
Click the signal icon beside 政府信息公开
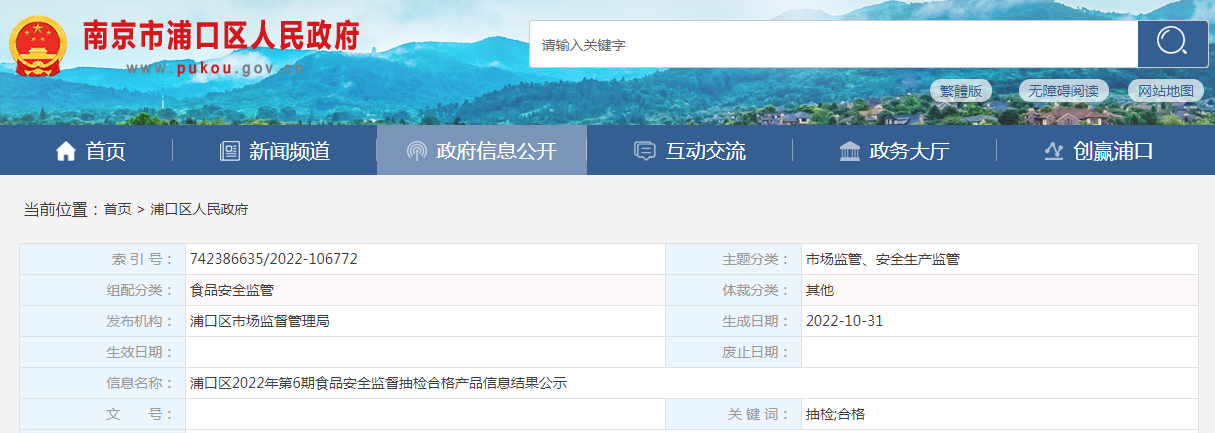point(417,152)
